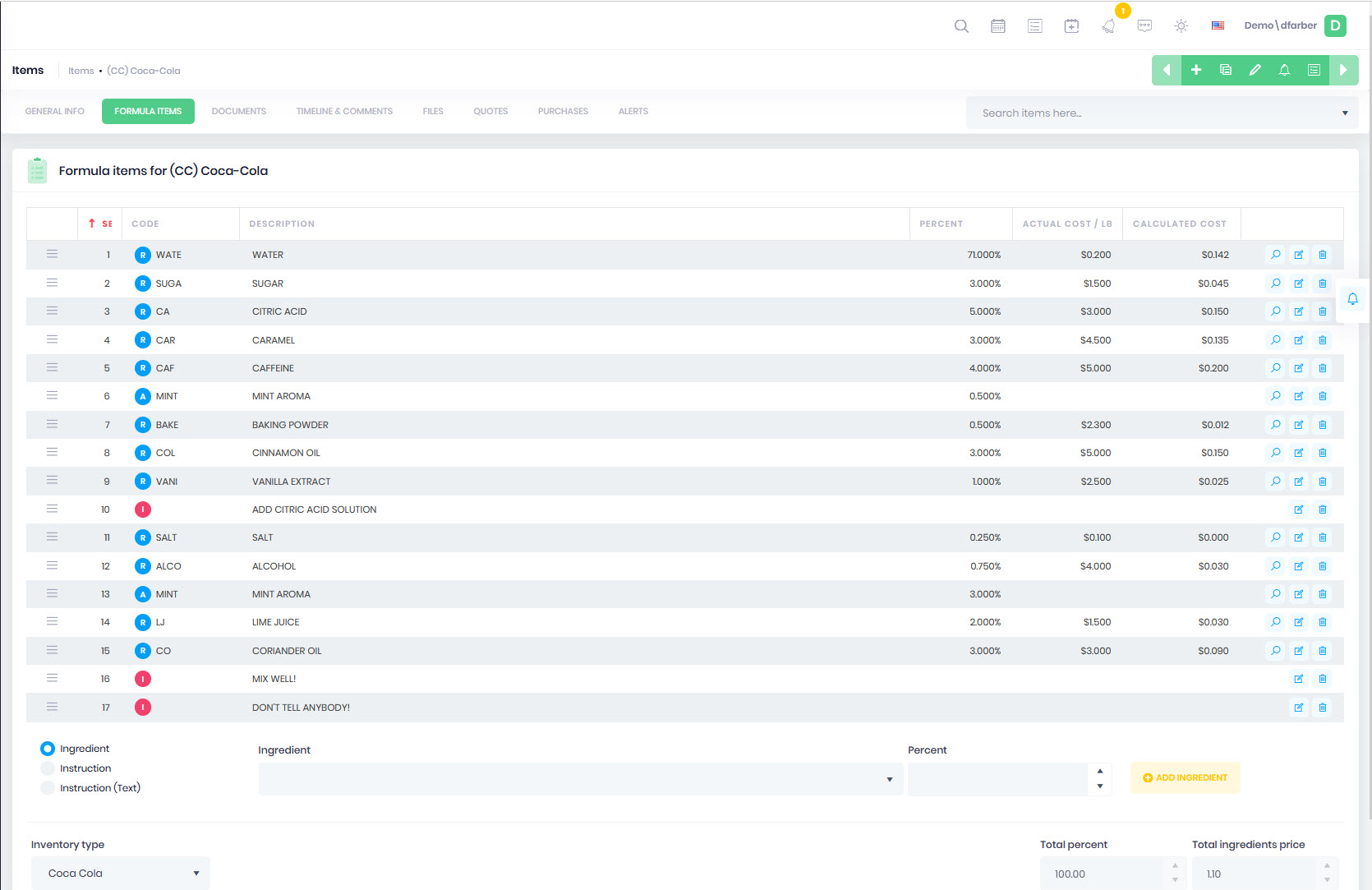
Task: Grab reorder handle of VANILLA EXTRACT row
Action: point(52,480)
